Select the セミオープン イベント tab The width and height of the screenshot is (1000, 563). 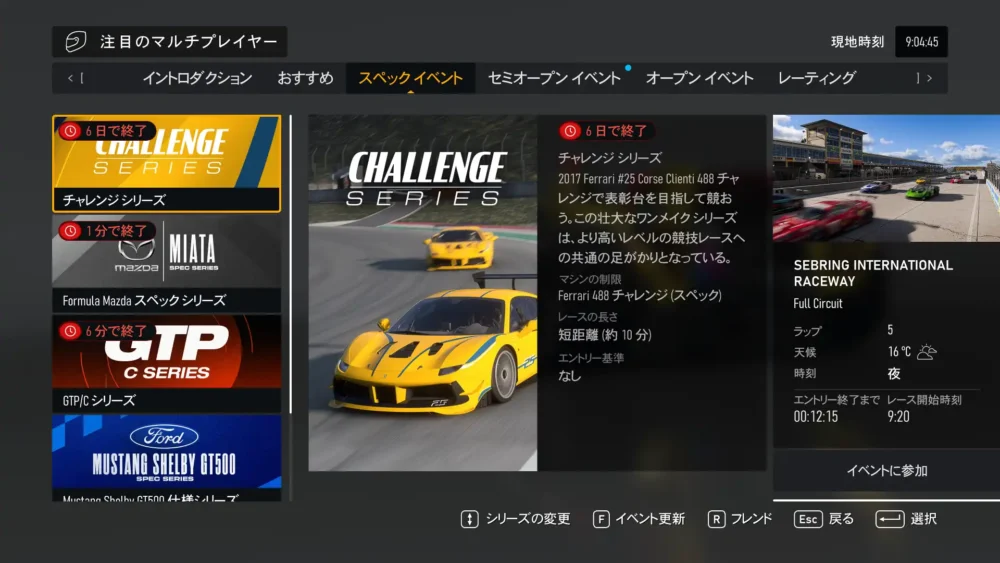pyautogui.click(x=554, y=78)
